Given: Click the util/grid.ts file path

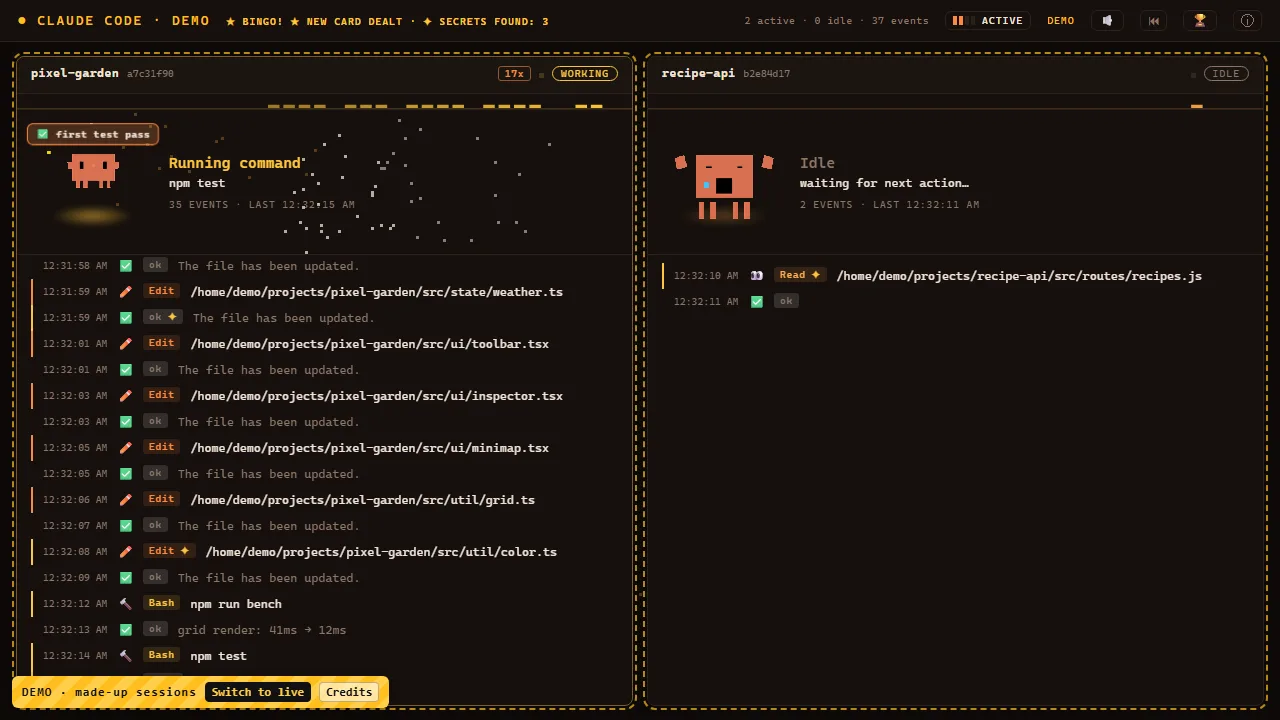Looking at the screenshot, I should (363, 500).
